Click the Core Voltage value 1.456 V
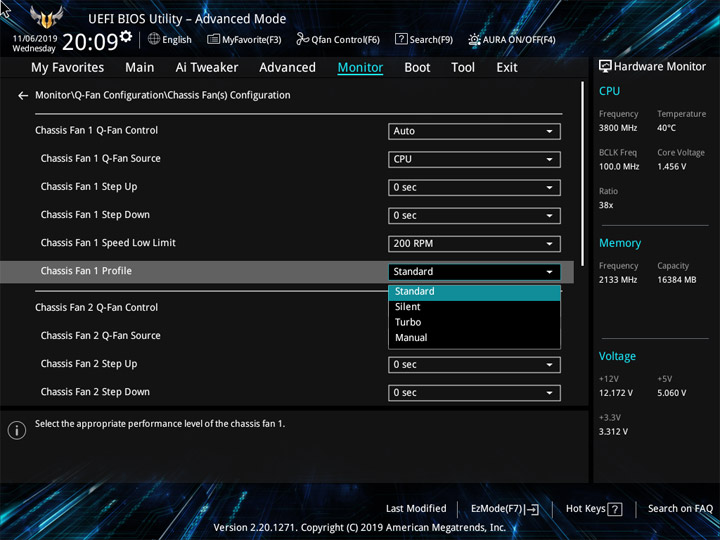720x540 pixels. 672,167
